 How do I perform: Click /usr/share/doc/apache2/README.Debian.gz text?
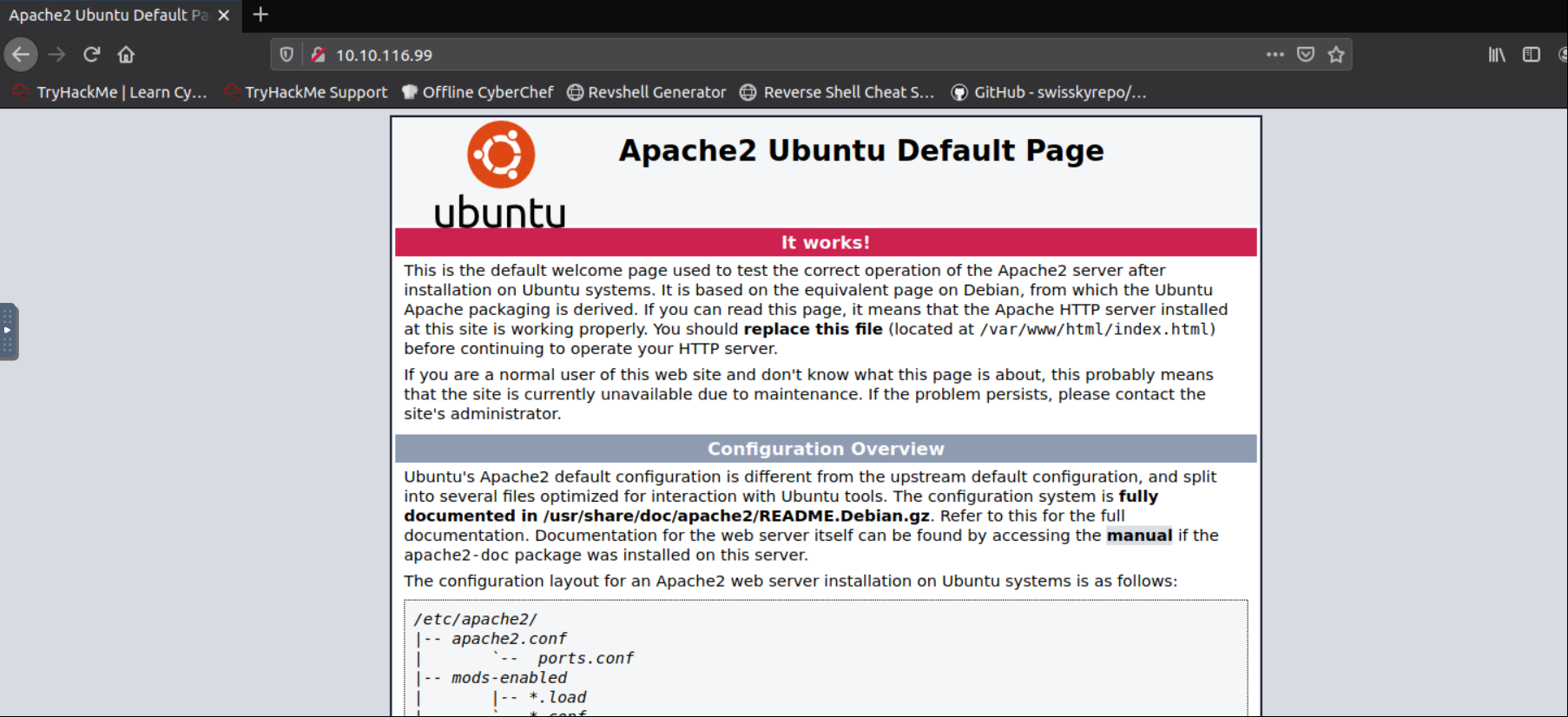click(x=736, y=516)
